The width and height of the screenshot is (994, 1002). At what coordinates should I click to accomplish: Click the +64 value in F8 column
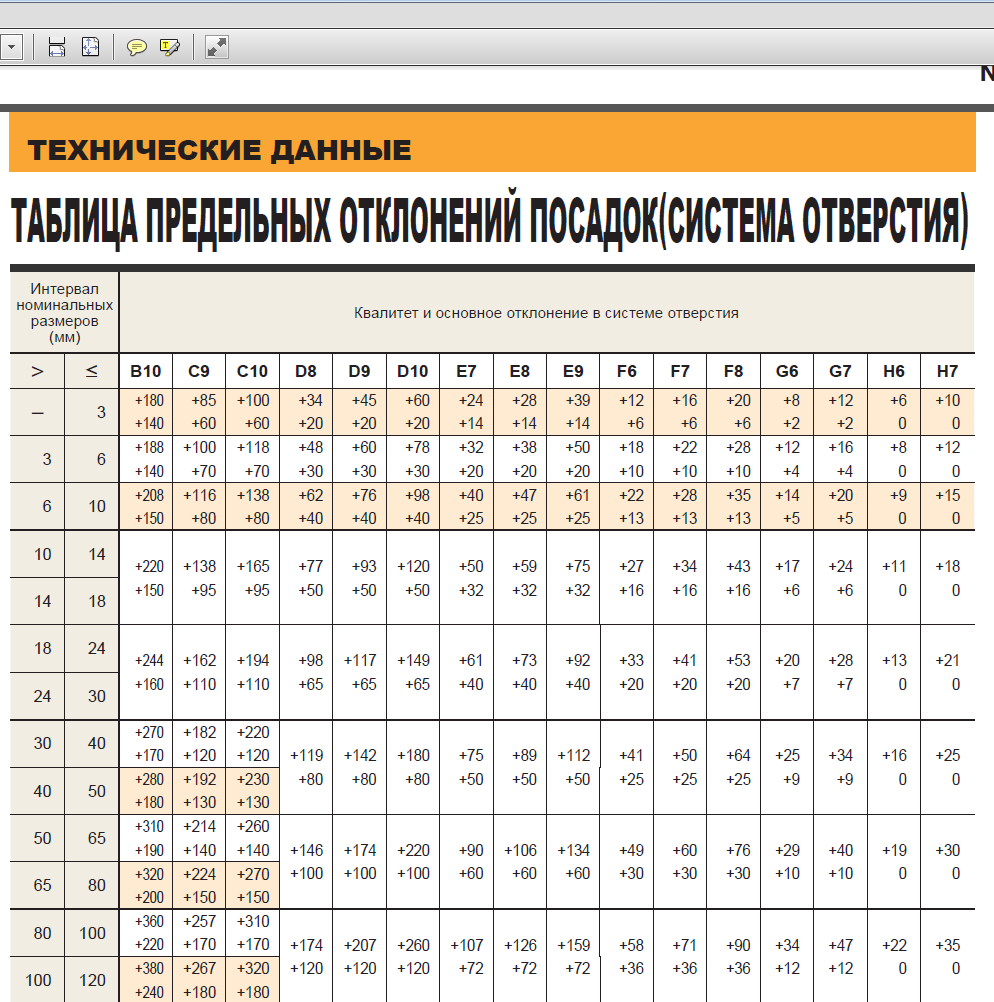[738, 755]
